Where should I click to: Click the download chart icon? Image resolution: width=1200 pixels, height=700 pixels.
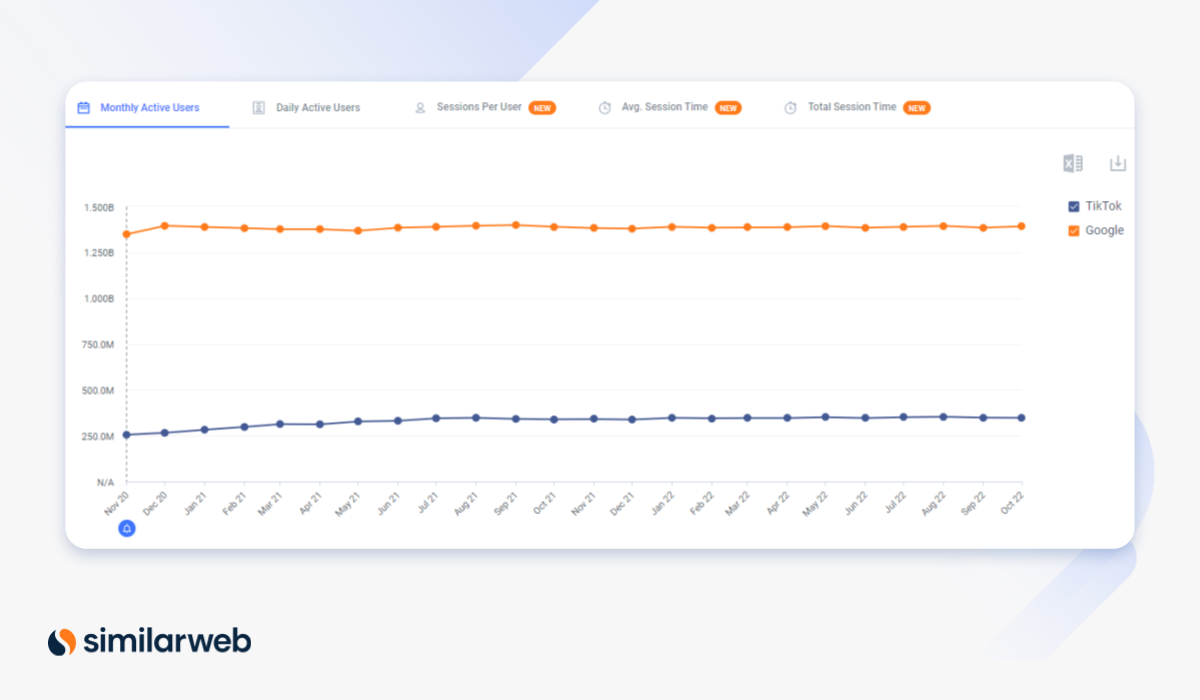point(1118,164)
